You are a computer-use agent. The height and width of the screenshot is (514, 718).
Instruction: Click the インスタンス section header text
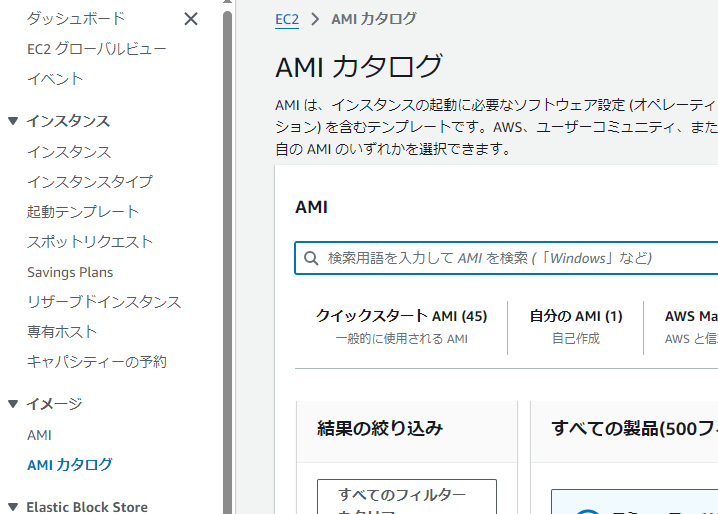coord(68,121)
